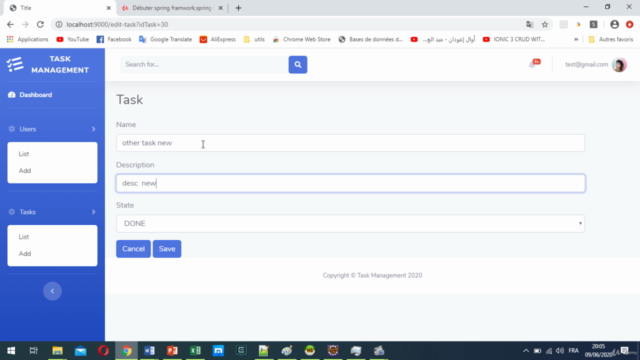
Task: Bookmark page with the star icon
Action: pos(544,24)
